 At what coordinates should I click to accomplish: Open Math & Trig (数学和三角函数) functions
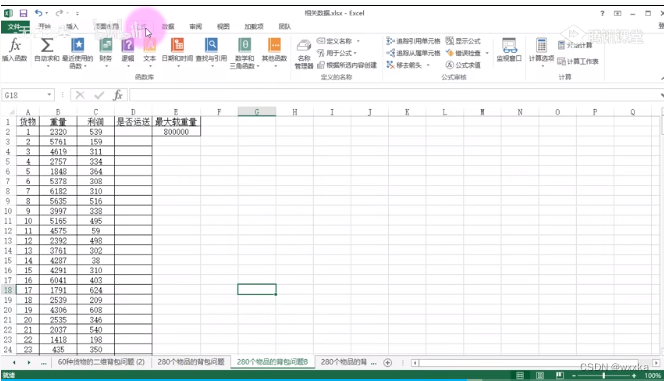[x=244, y=53]
